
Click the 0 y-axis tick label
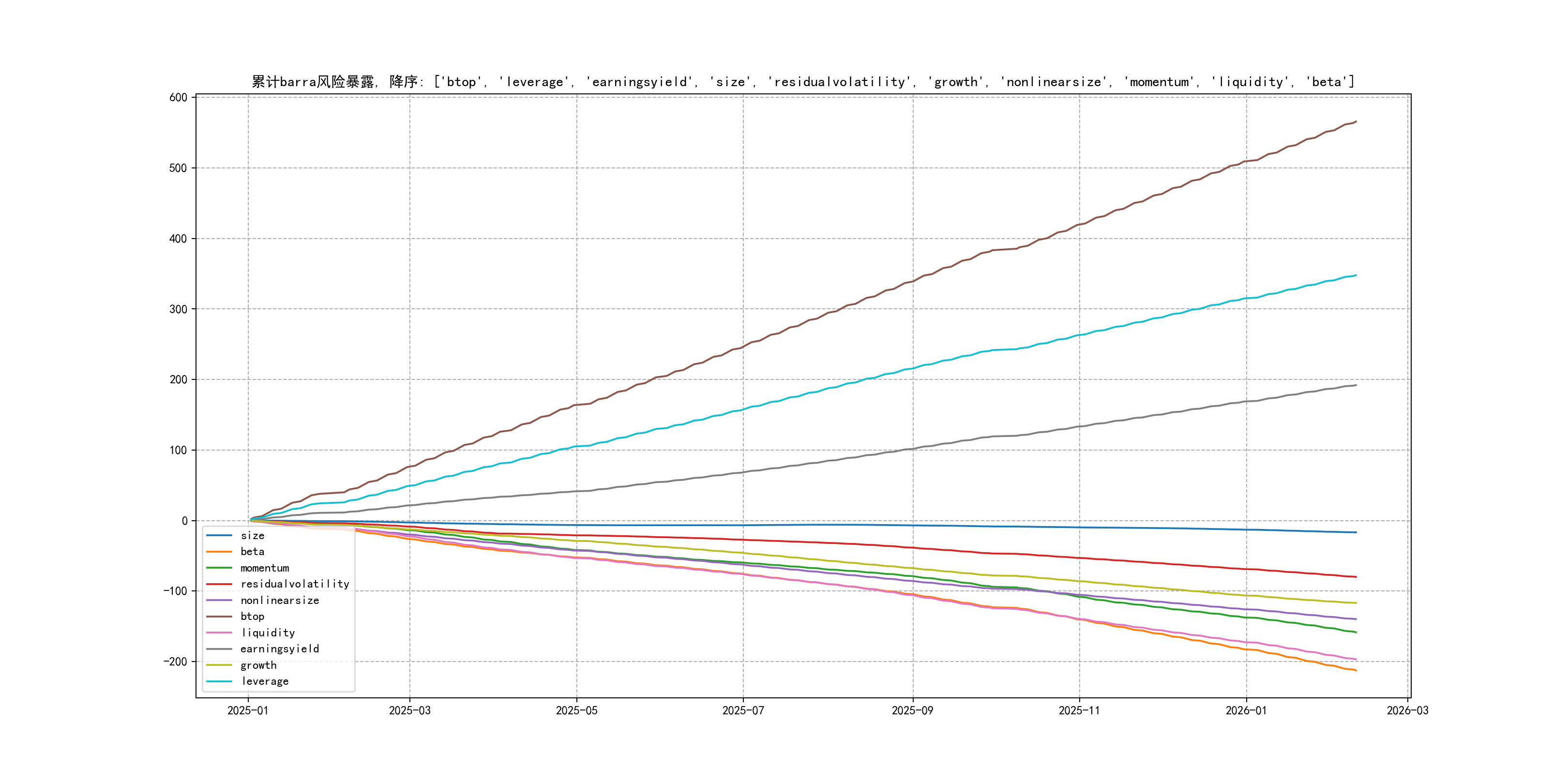pyautogui.click(x=184, y=521)
